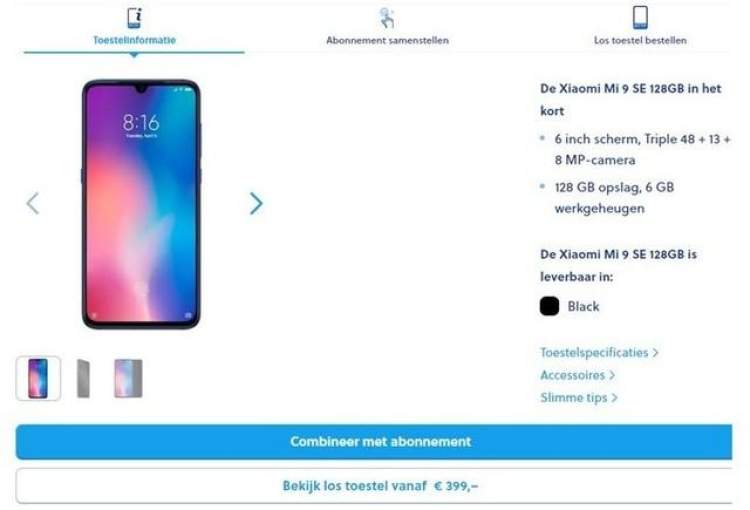Open the Toestelinformatie tab
The image size is (750, 510).
coord(134,40)
